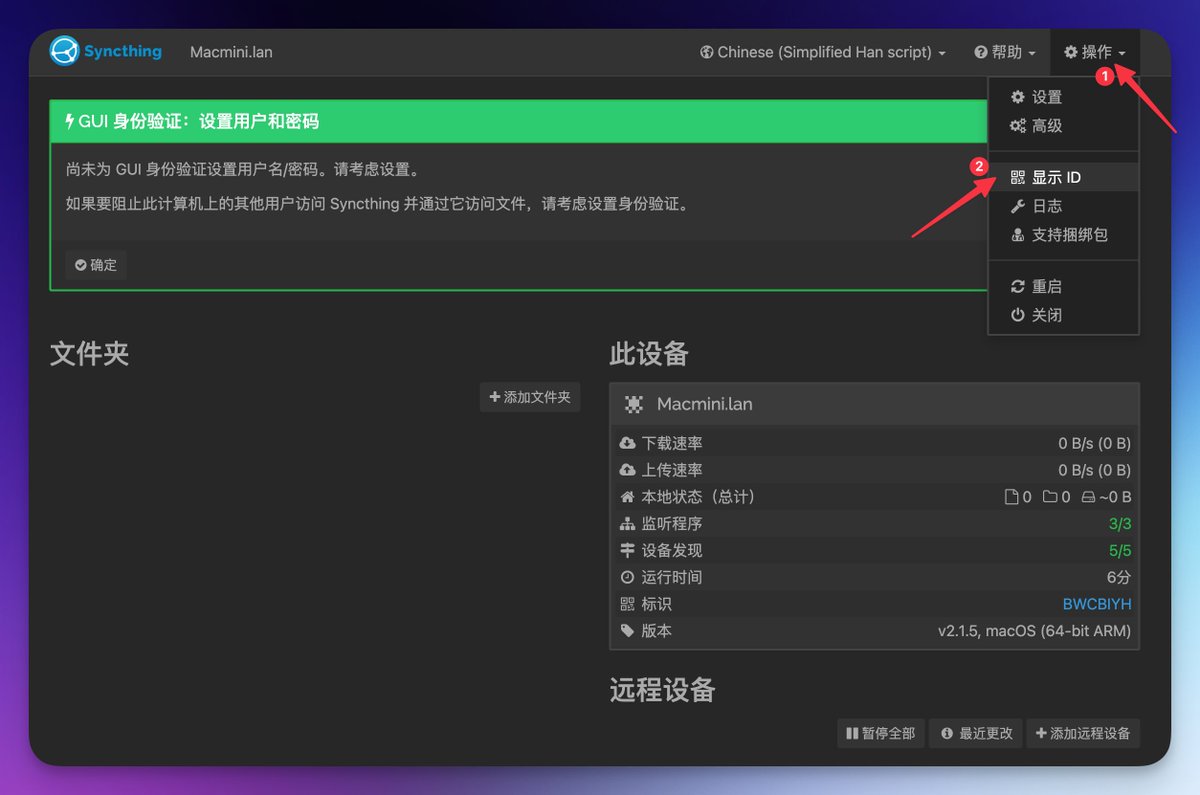The image size is (1200, 795).
Task: Click the clock icon at 运行时间
Action: pos(628,577)
